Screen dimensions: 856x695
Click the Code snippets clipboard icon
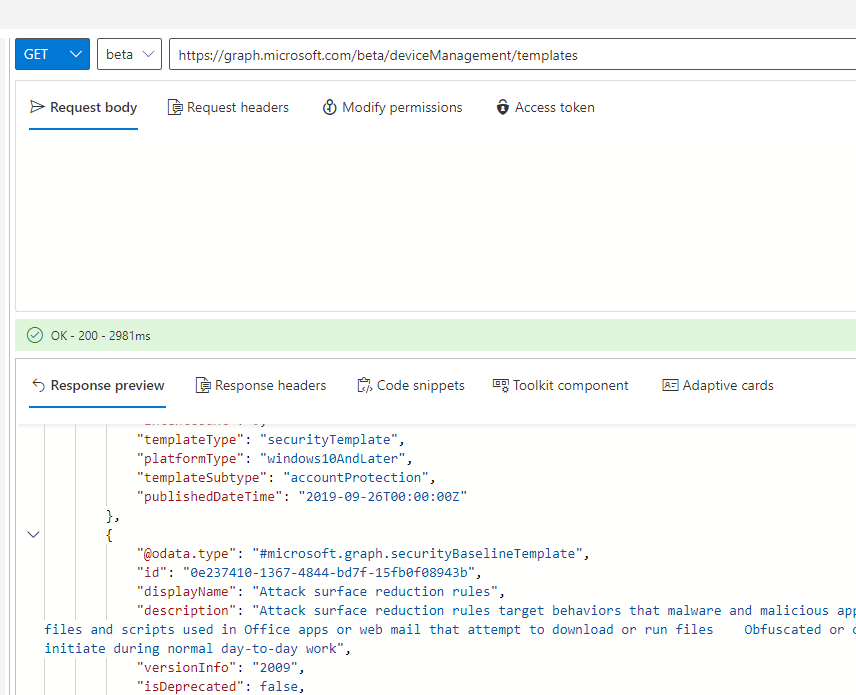[364, 385]
